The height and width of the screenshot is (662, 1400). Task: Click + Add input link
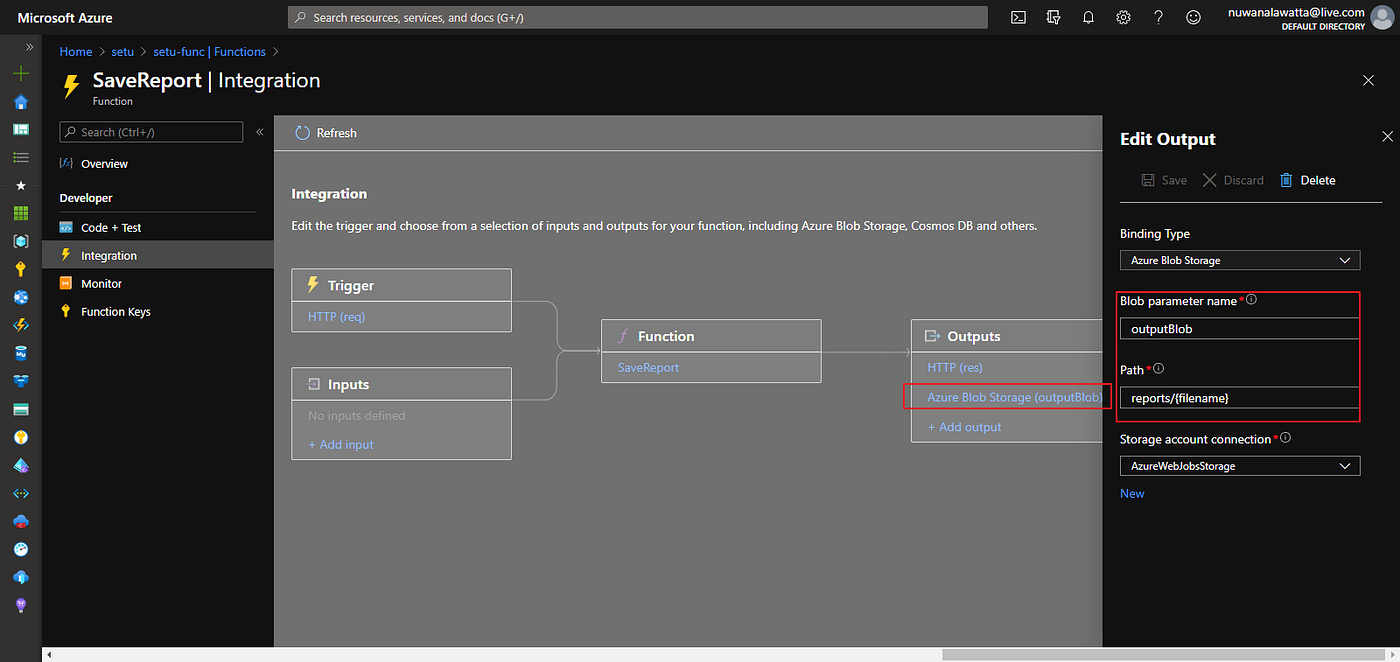tap(341, 444)
